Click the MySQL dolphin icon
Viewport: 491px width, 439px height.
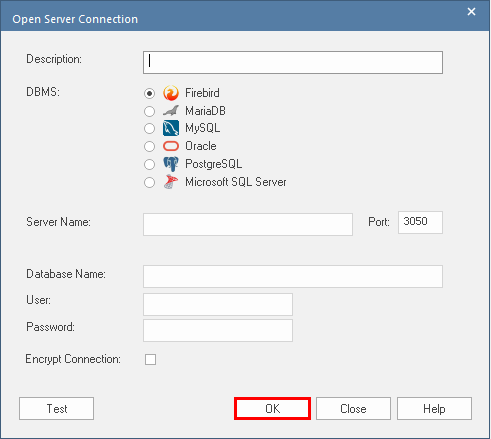171,128
